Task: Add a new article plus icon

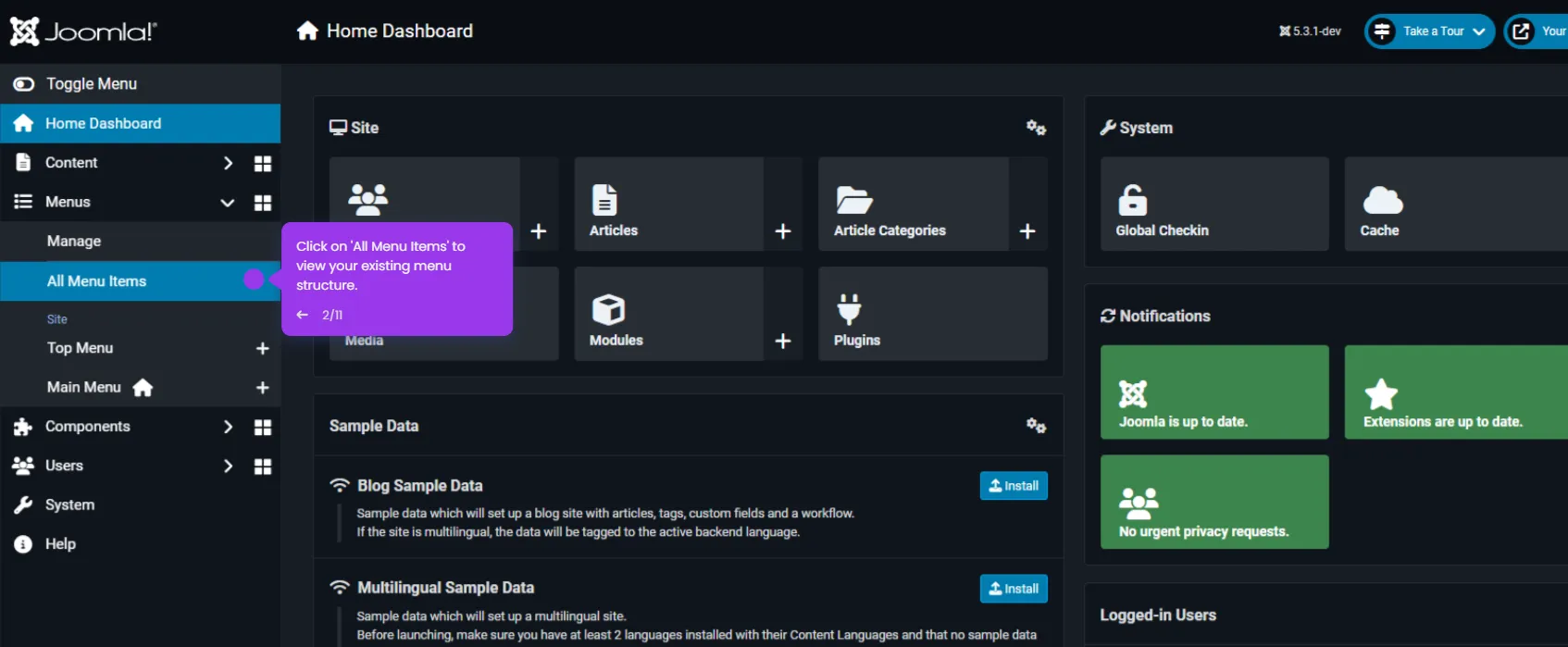Action: pyautogui.click(x=783, y=231)
